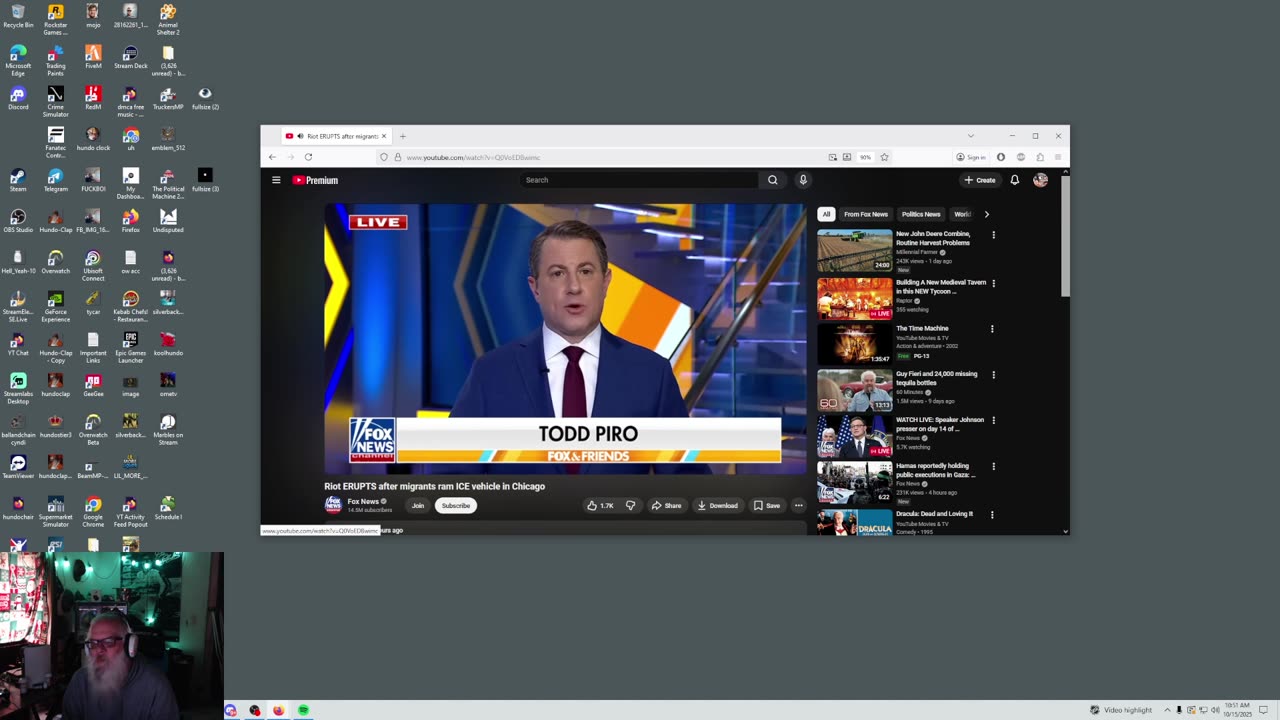
Task: Open options for The Time Machine
Action: tap(992, 329)
